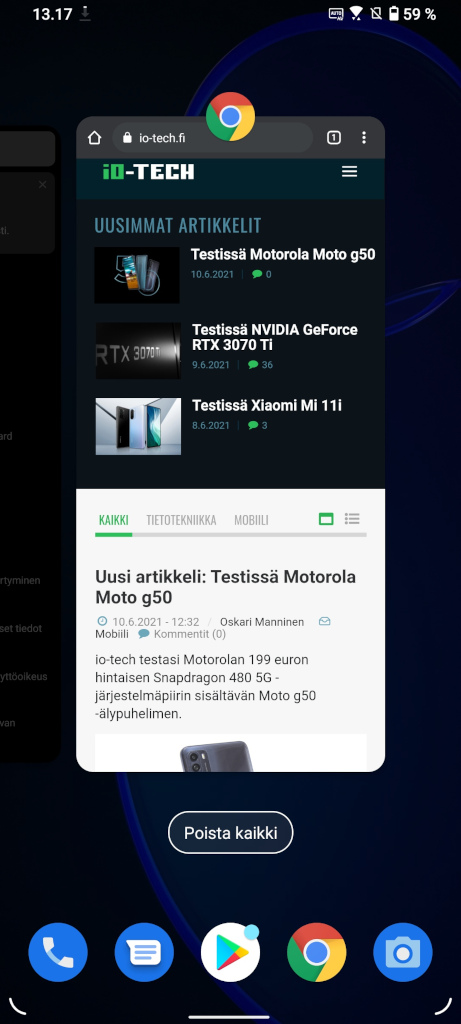Switch to the MOBIILI tab
Viewport: 461px width, 1024px height.
(251, 520)
